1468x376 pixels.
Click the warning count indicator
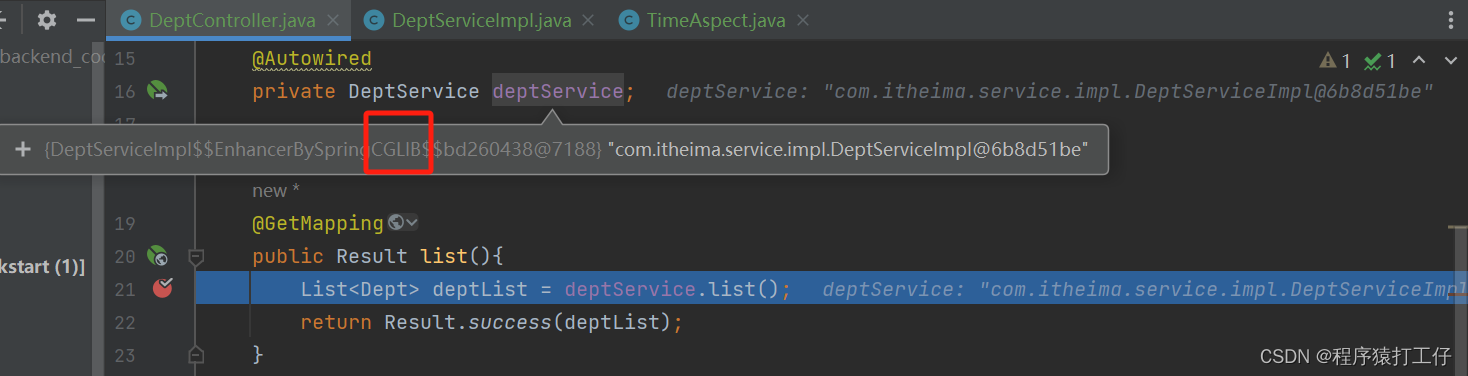pyautogui.click(x=1335, y=61)
